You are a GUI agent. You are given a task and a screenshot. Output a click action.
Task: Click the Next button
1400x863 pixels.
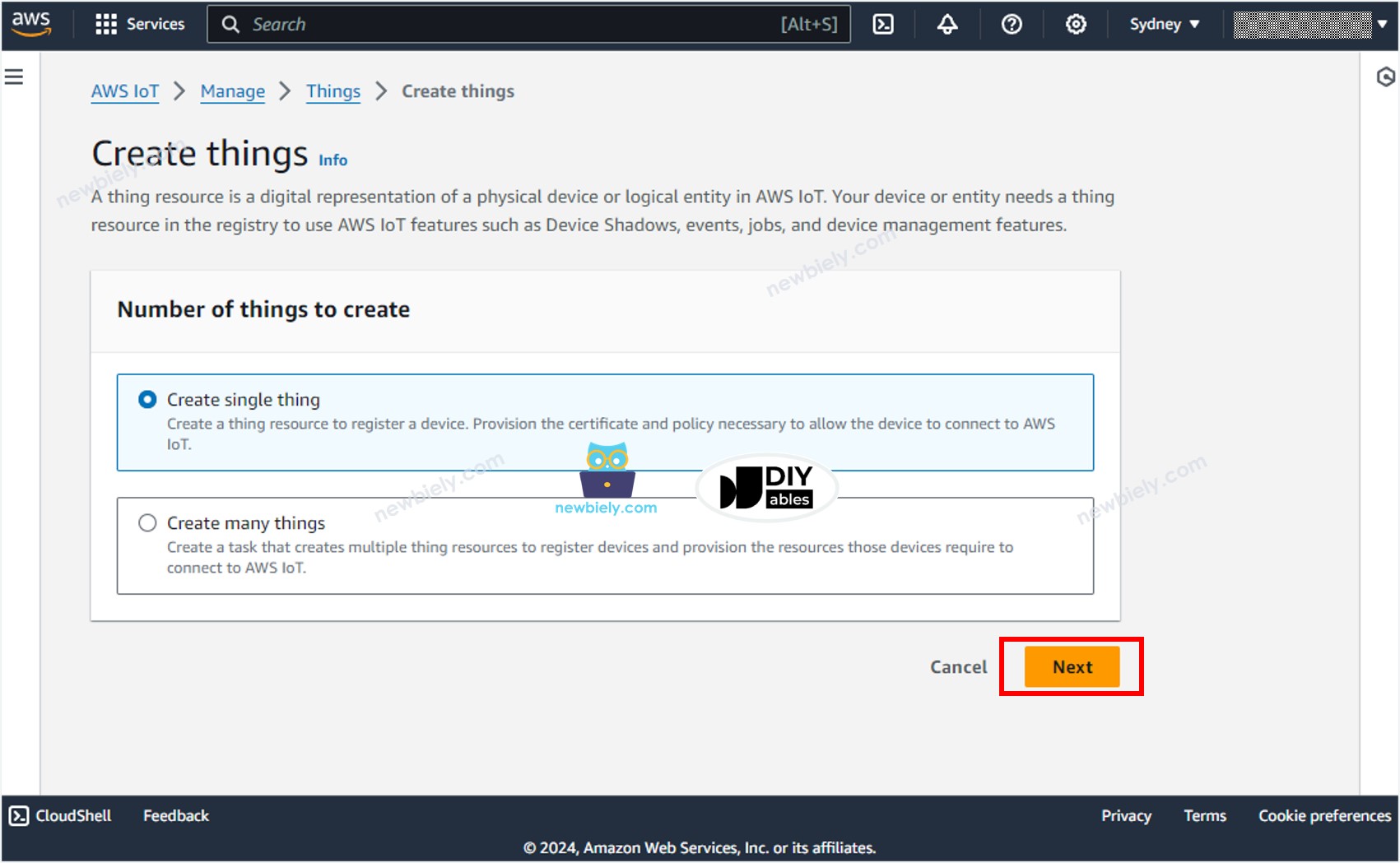[x=1071, y=666]
